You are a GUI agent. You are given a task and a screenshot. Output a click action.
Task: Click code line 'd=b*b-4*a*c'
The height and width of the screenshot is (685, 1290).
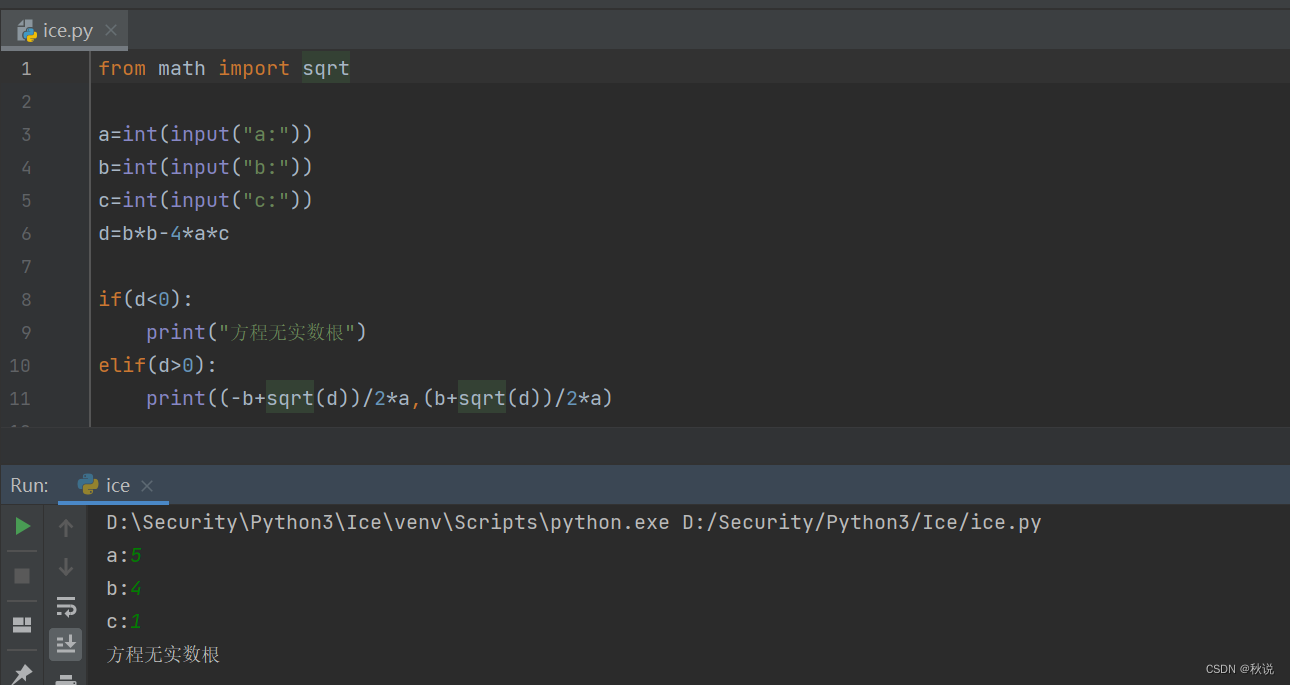point(164,233)
